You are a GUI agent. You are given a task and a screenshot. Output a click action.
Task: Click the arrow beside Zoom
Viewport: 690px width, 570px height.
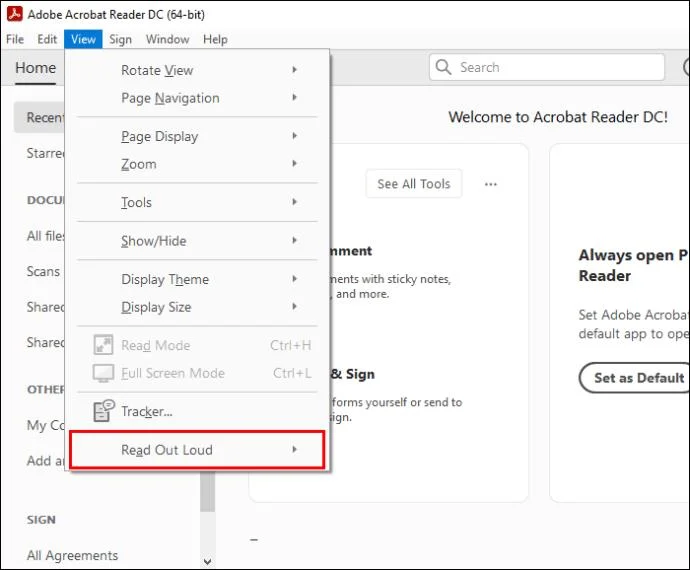pos(294,163)
